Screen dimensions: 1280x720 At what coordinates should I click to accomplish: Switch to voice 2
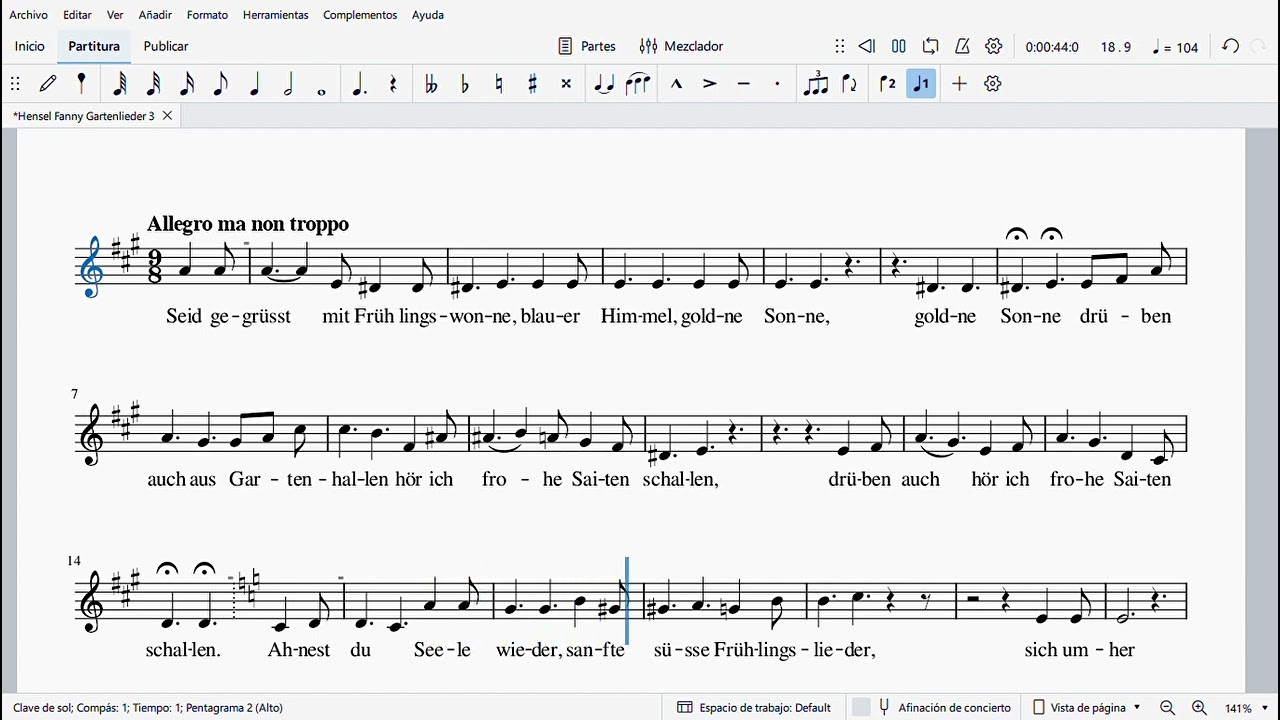888,84
